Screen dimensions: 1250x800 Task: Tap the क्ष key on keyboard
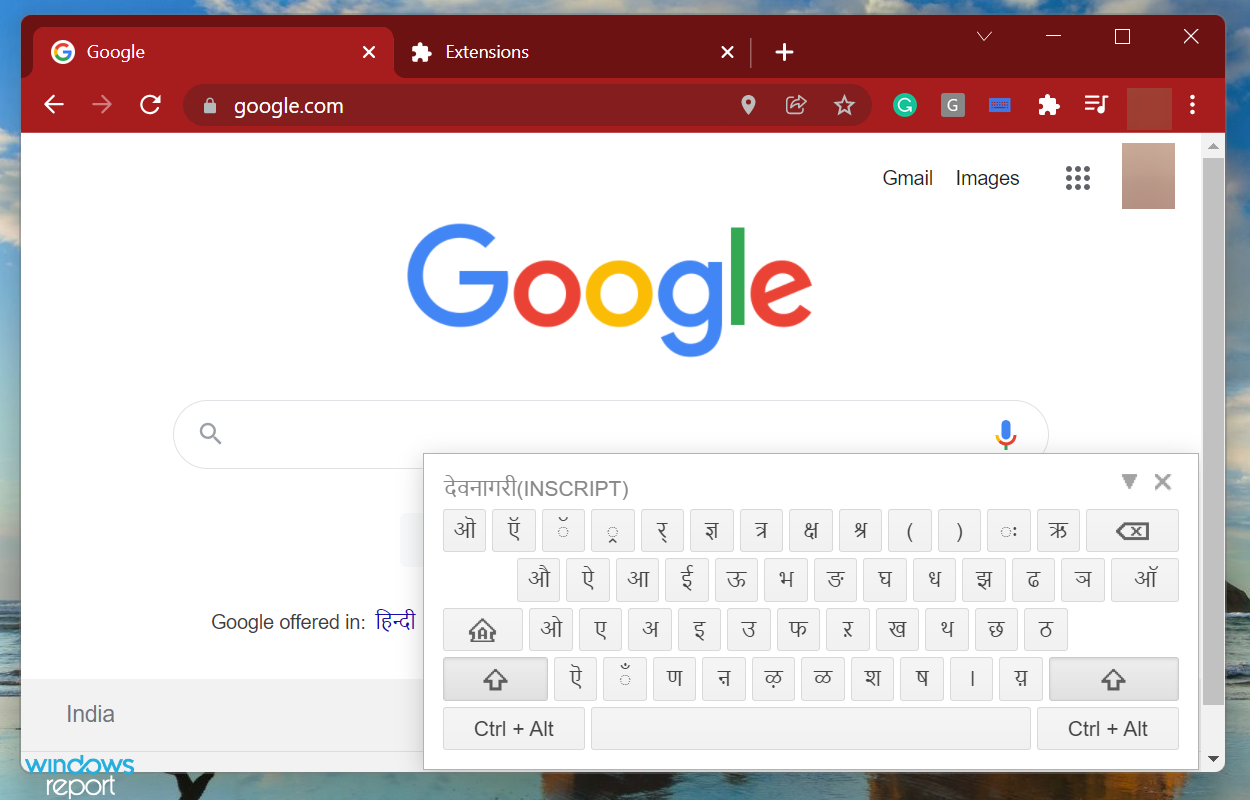811,531
